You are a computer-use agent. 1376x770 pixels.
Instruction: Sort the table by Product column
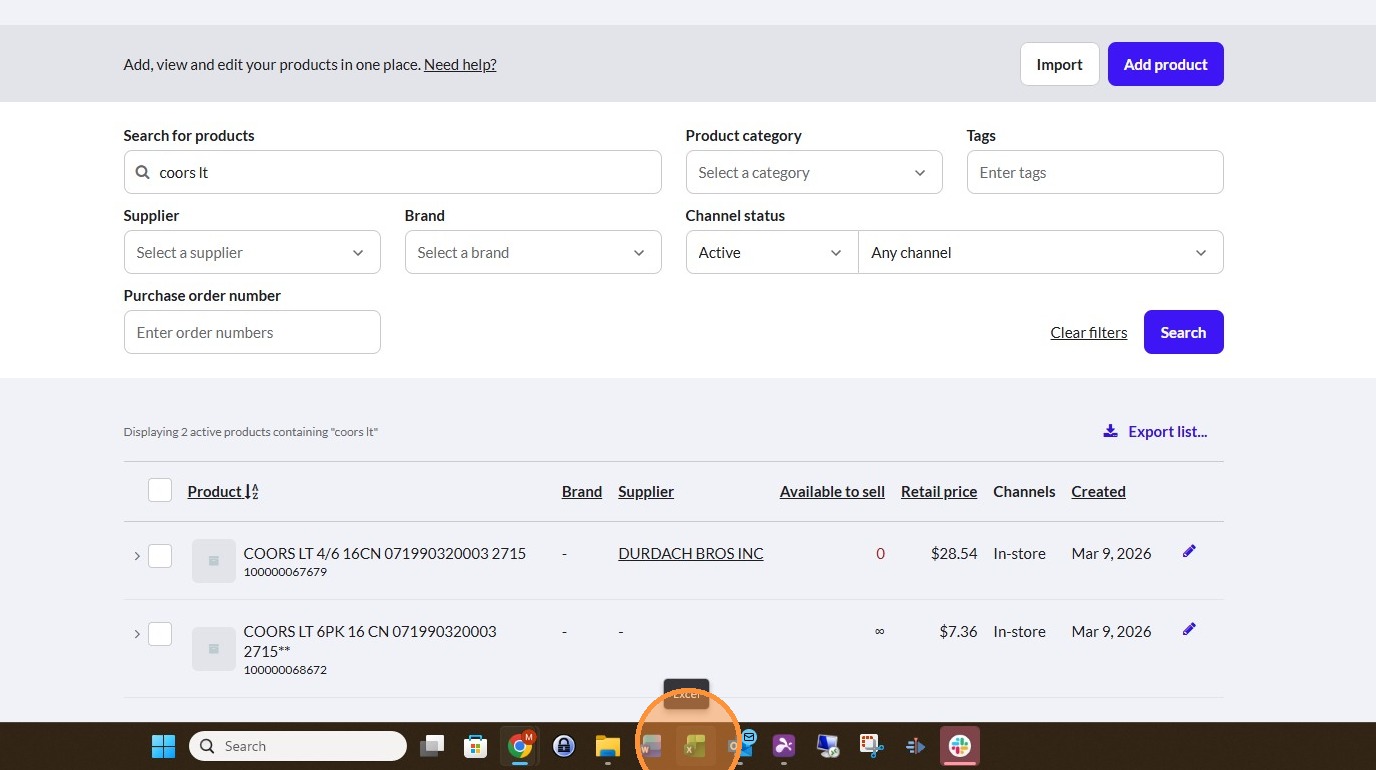(214, 491)
